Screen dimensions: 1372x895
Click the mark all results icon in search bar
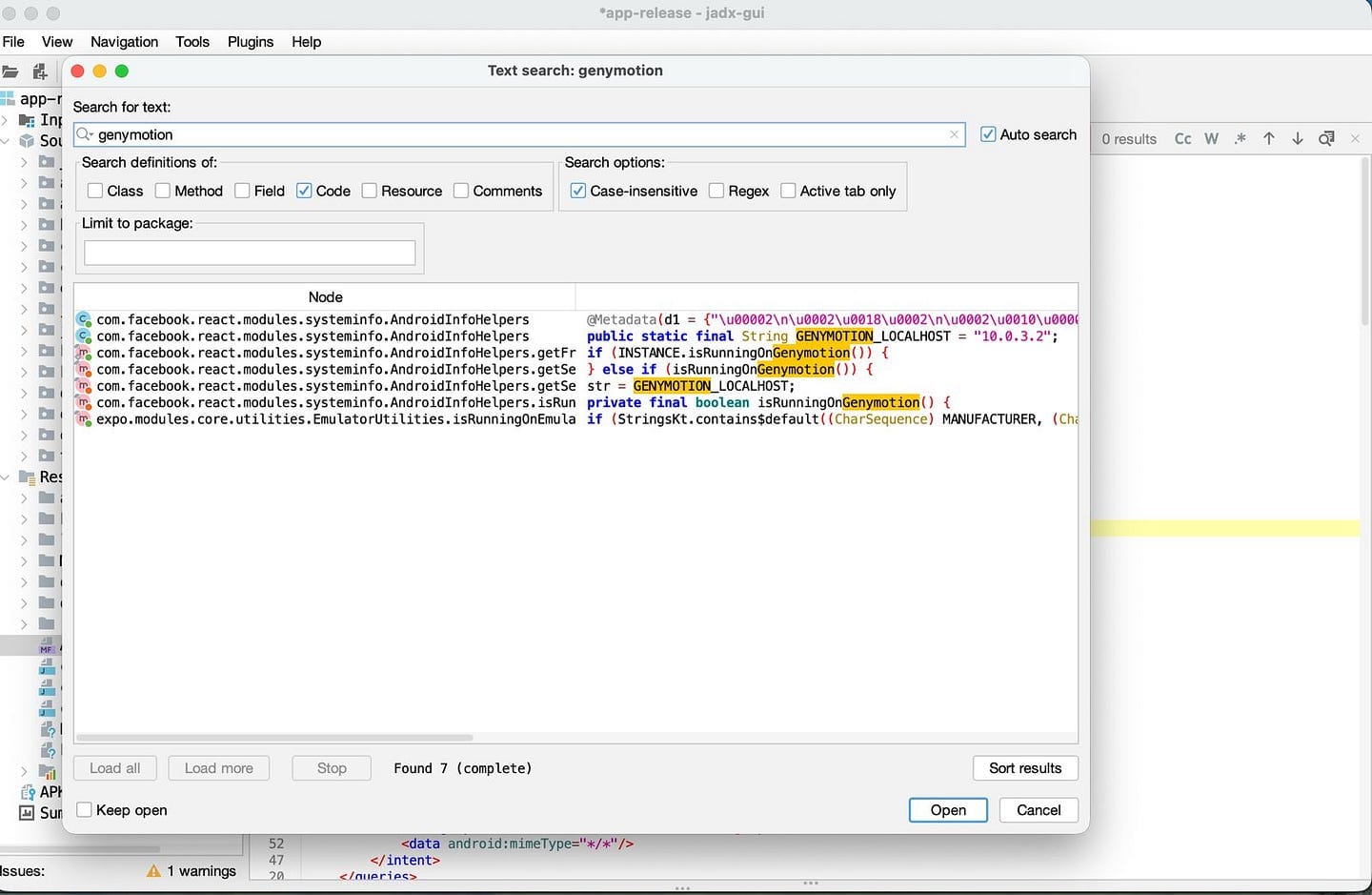[x=1326, y=139]
